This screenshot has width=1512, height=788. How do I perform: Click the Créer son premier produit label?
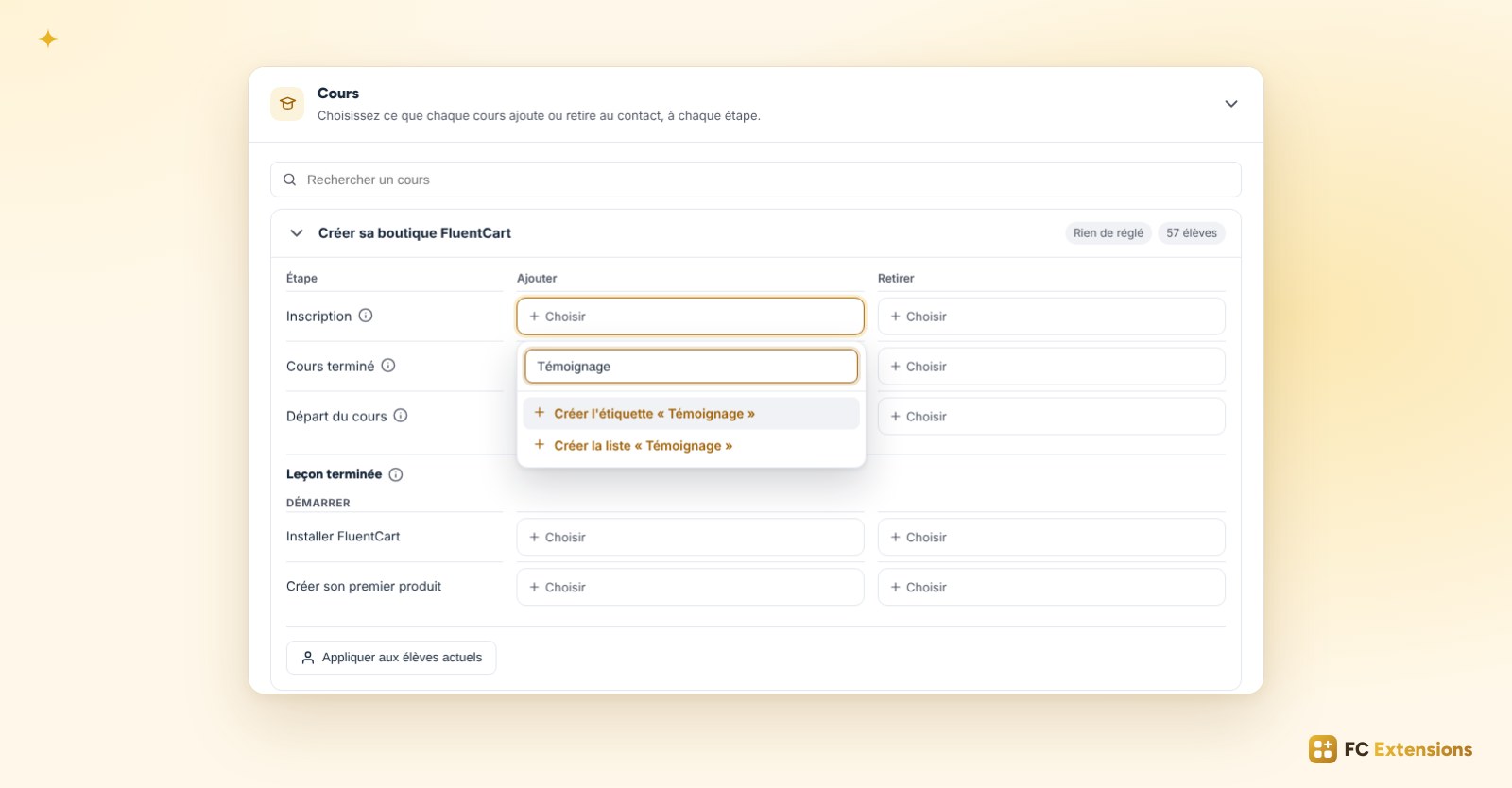364,586
